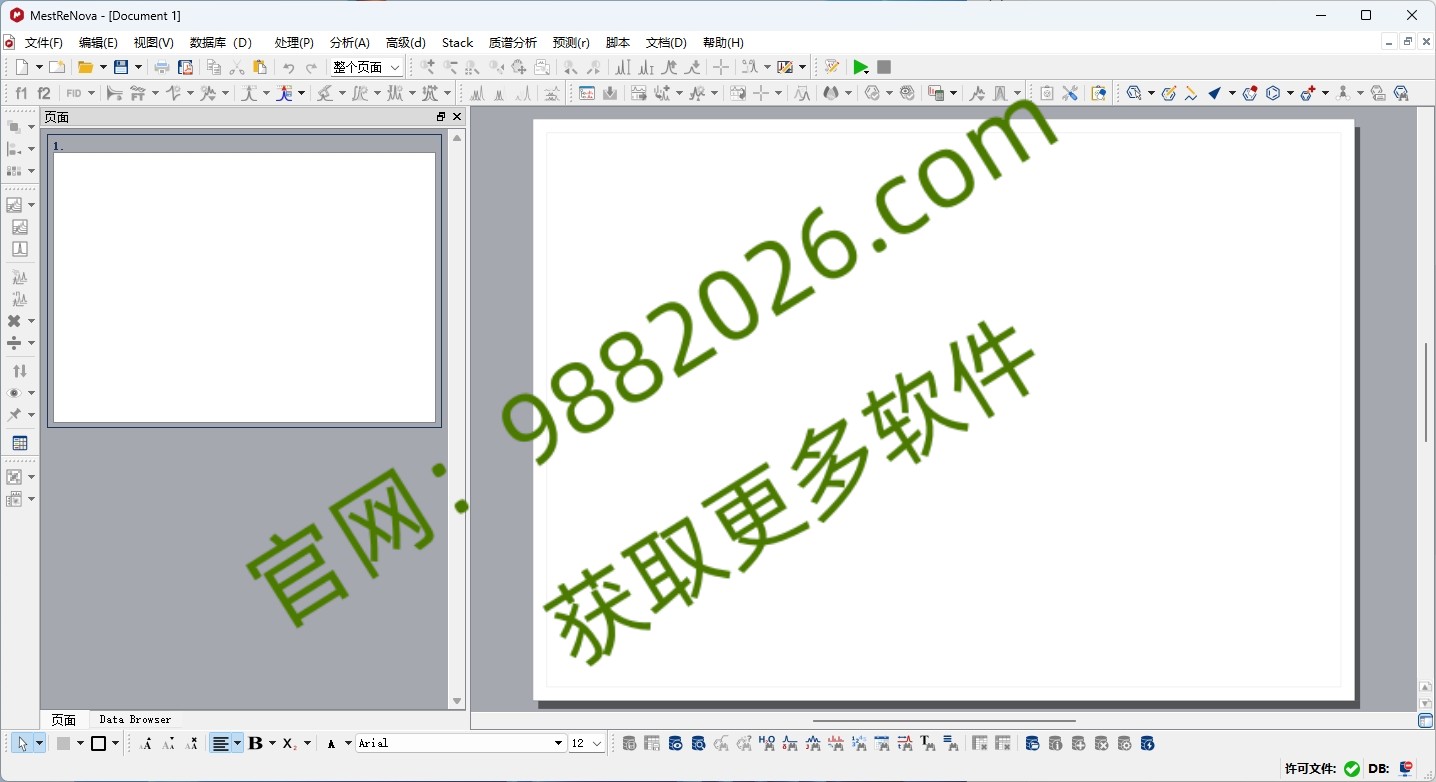The height and width of the screenshot is (782, 1436).
Task: Open the 视图(V) menu
Action: click(x=153, y=42)
